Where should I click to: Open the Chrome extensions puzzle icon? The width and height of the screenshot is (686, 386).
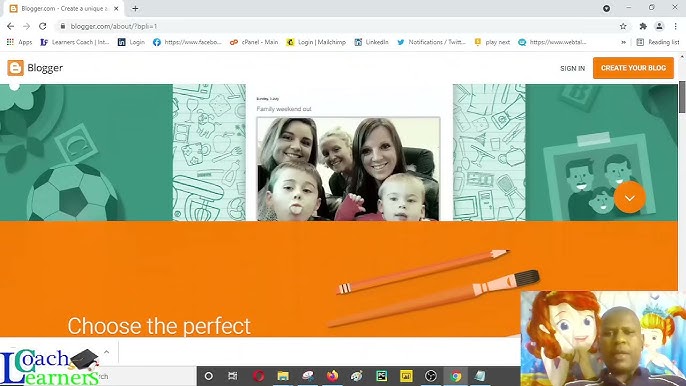pos(643,26)
